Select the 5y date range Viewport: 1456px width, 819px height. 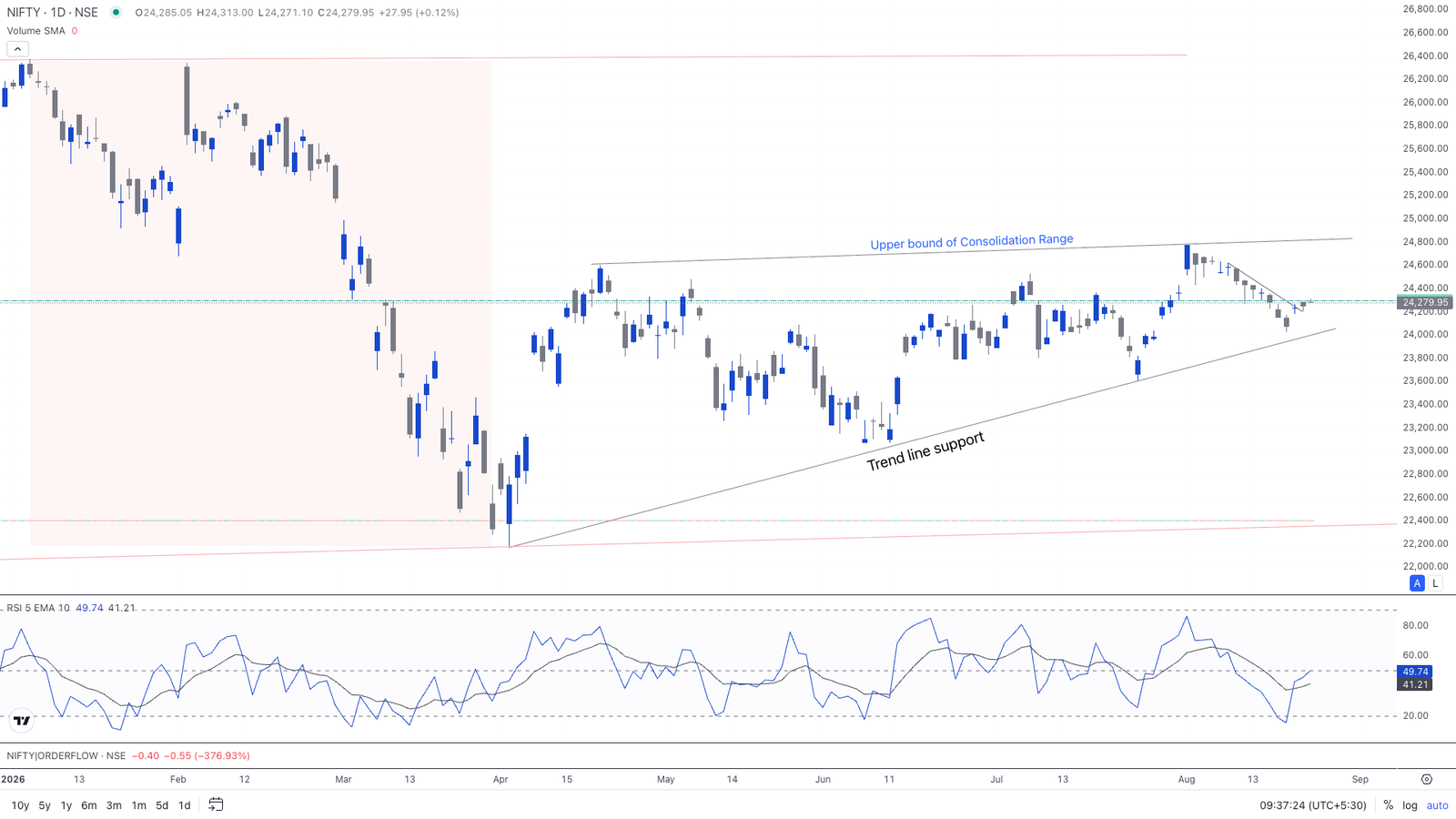coord(45,805)
